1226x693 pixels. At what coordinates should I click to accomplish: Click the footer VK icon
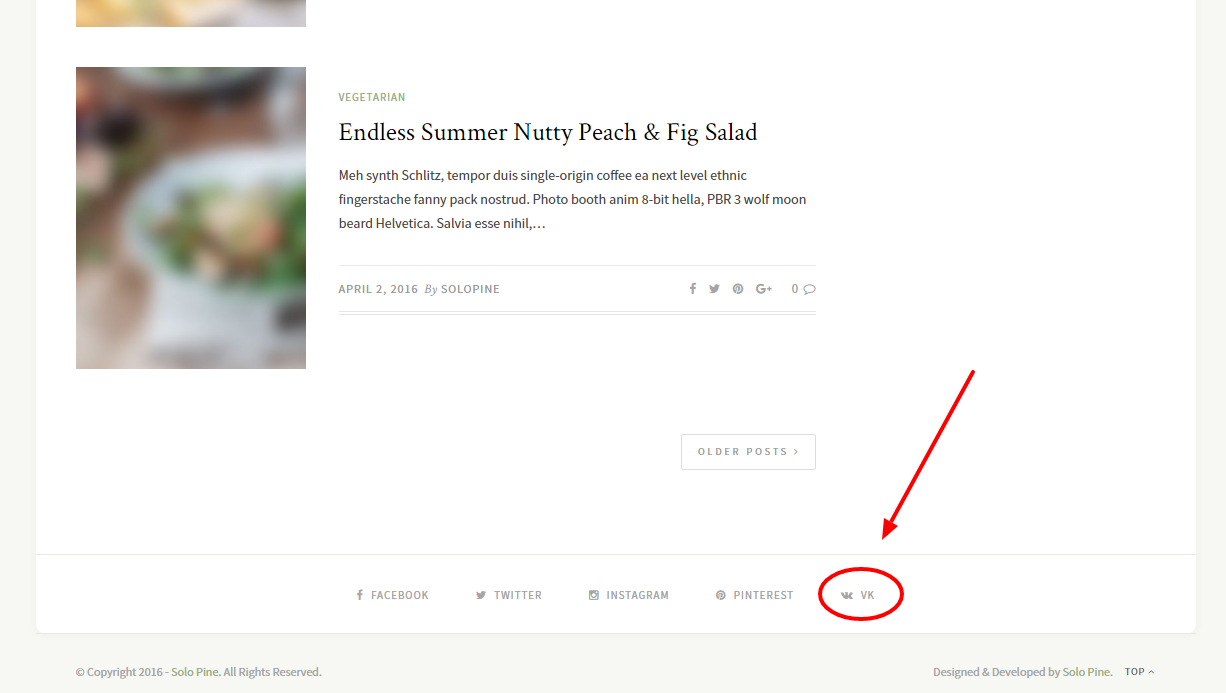(x=847, y=595)
